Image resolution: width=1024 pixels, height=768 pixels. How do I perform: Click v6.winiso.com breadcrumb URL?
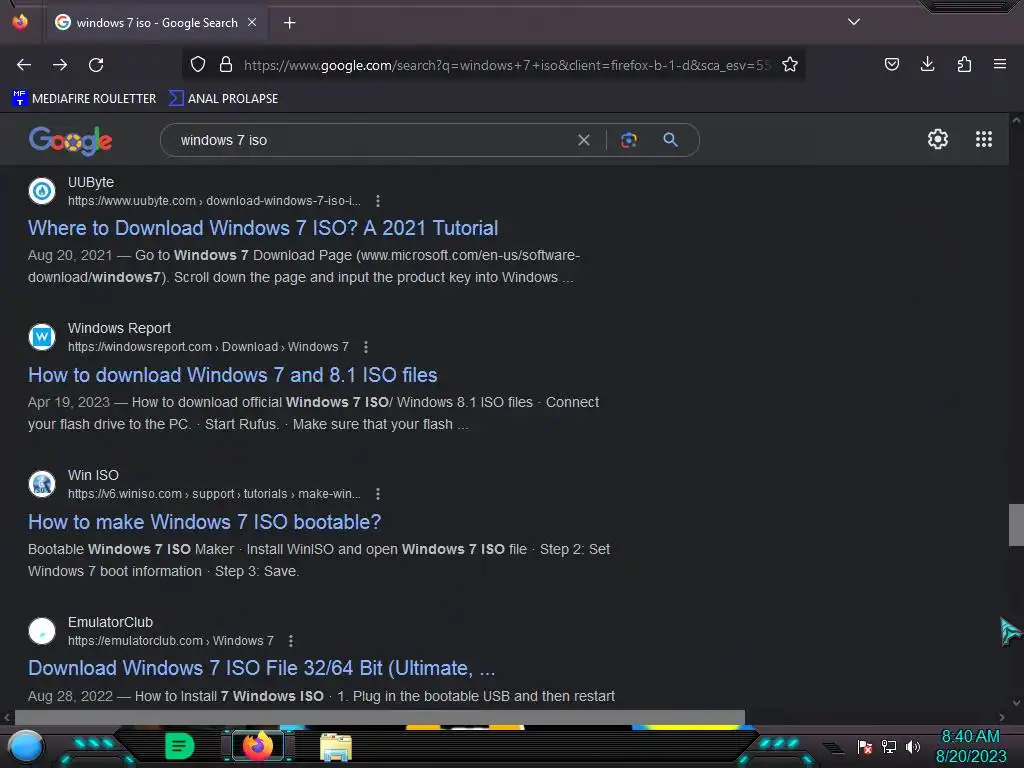tap(214, 494)
